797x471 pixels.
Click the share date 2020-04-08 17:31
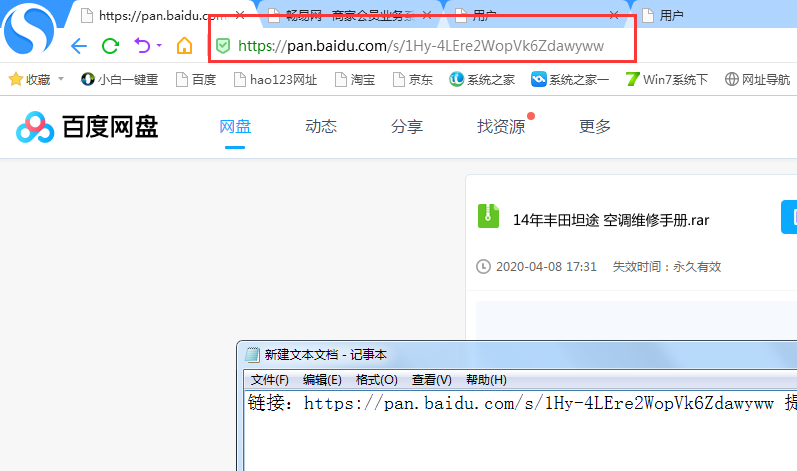[x=546, y=267]
